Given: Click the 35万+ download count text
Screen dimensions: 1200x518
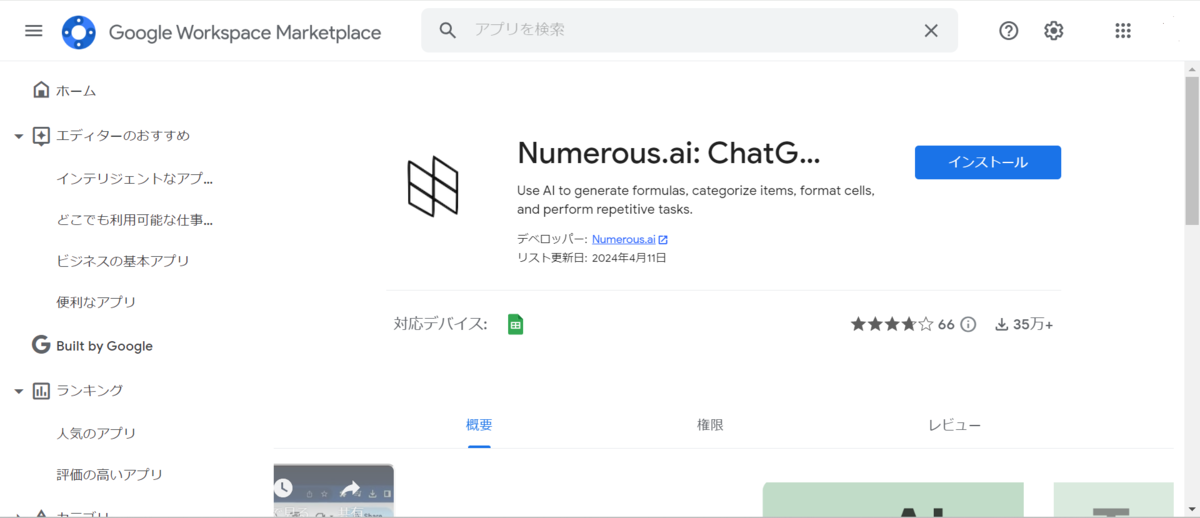Looking at the screenshot, I should [x=1033, y=325].
